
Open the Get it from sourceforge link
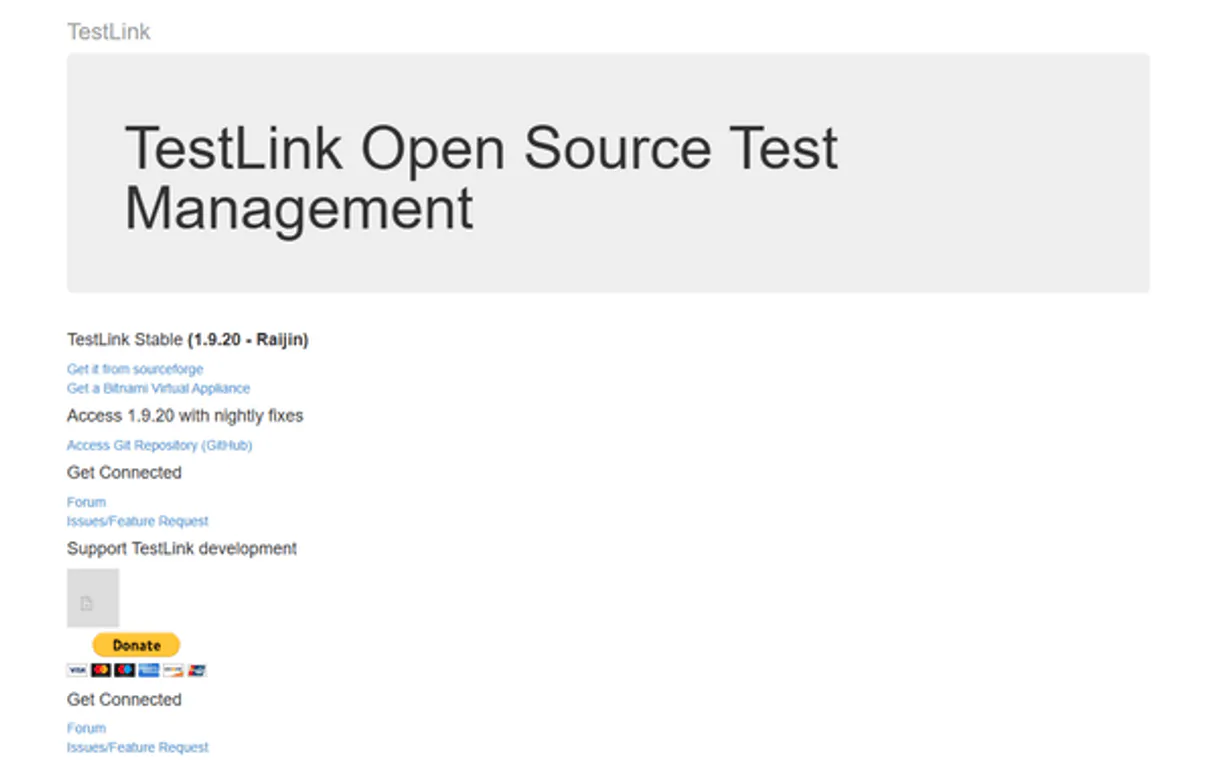point(134,368)
